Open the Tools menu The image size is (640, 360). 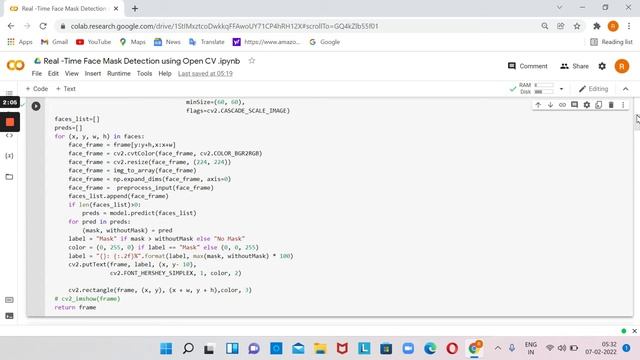144,73
